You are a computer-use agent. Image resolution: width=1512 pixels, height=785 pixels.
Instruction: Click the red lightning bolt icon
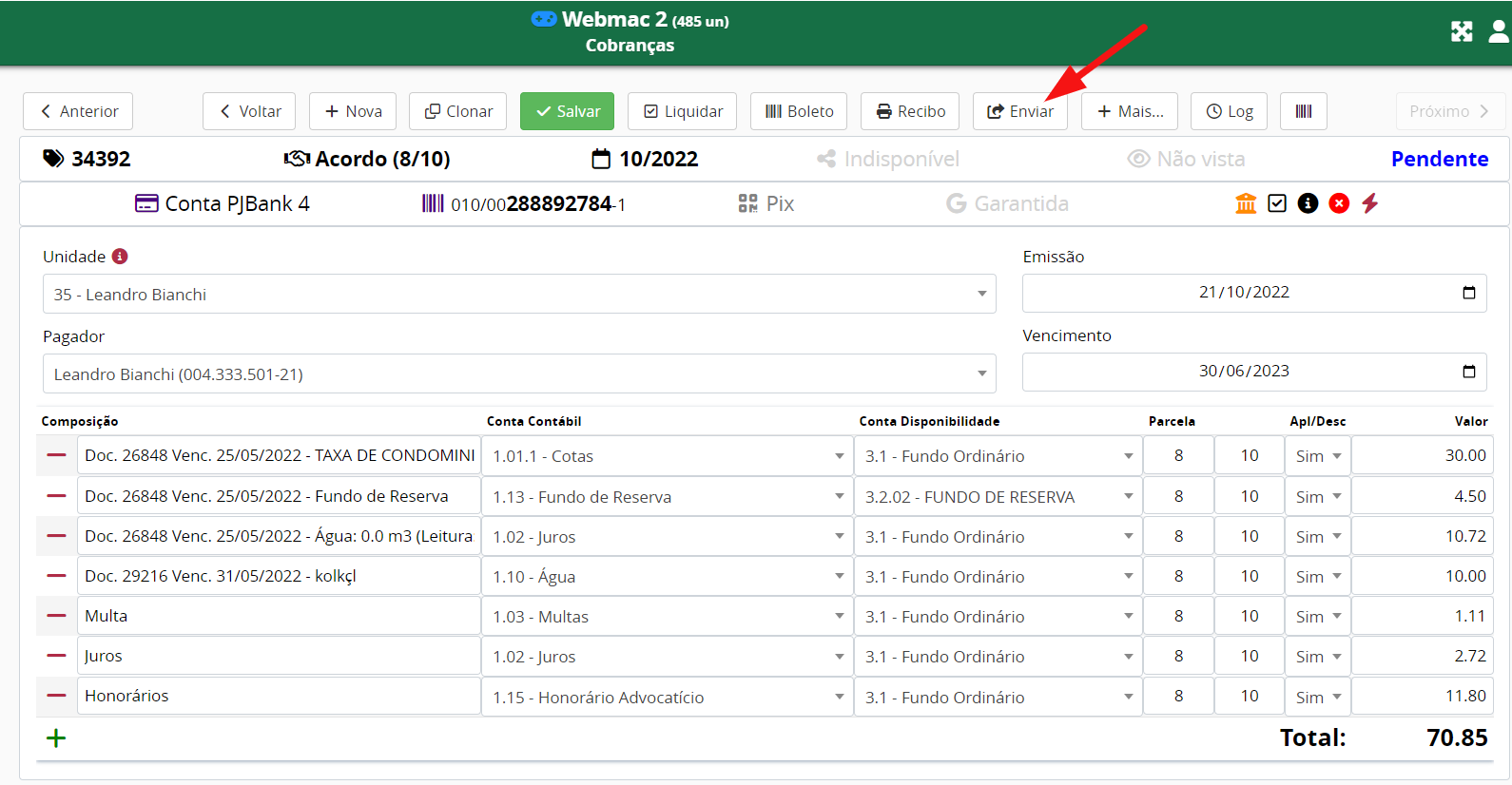1369,203
